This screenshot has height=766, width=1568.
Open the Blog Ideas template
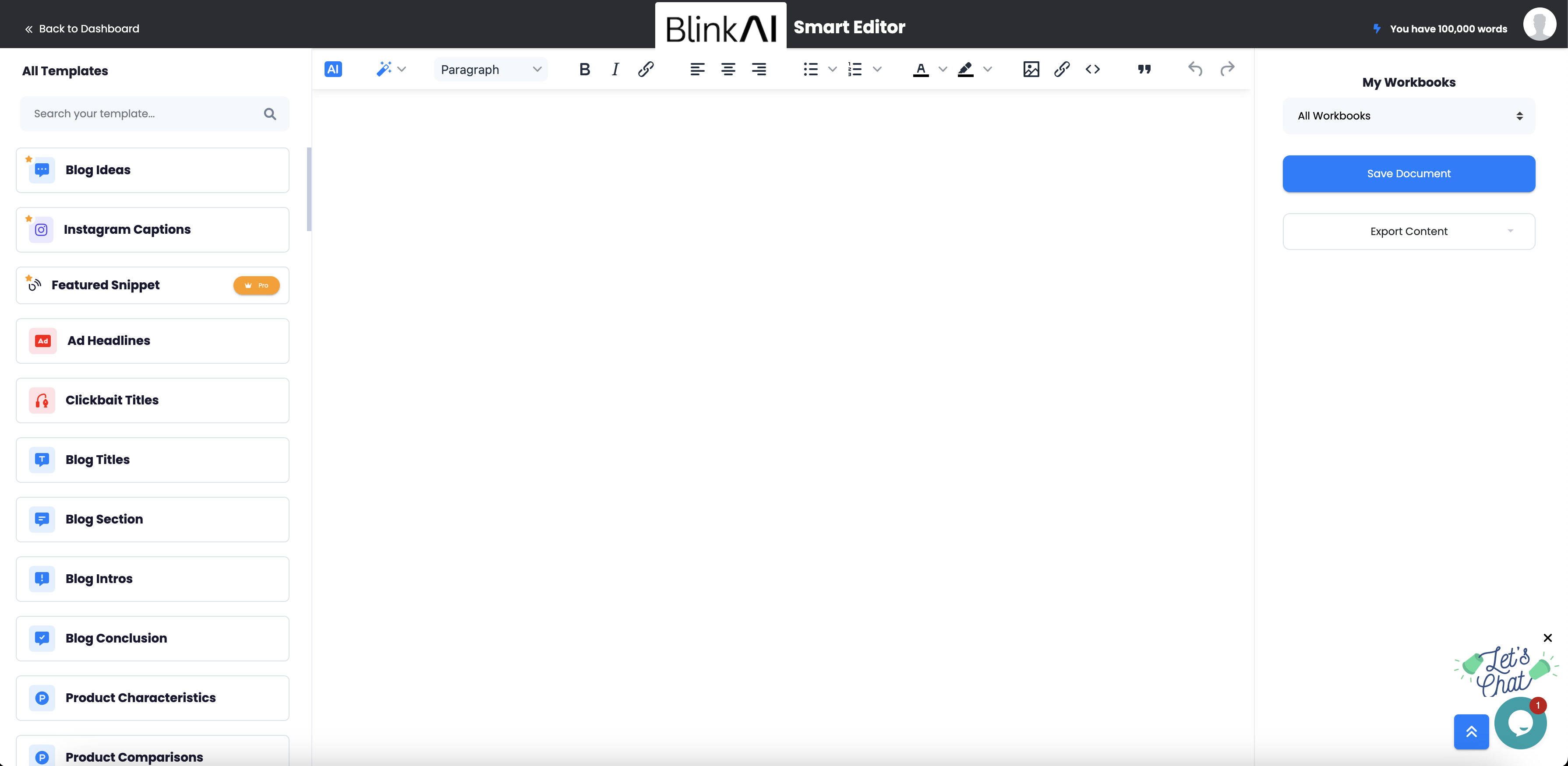(152, 170)
